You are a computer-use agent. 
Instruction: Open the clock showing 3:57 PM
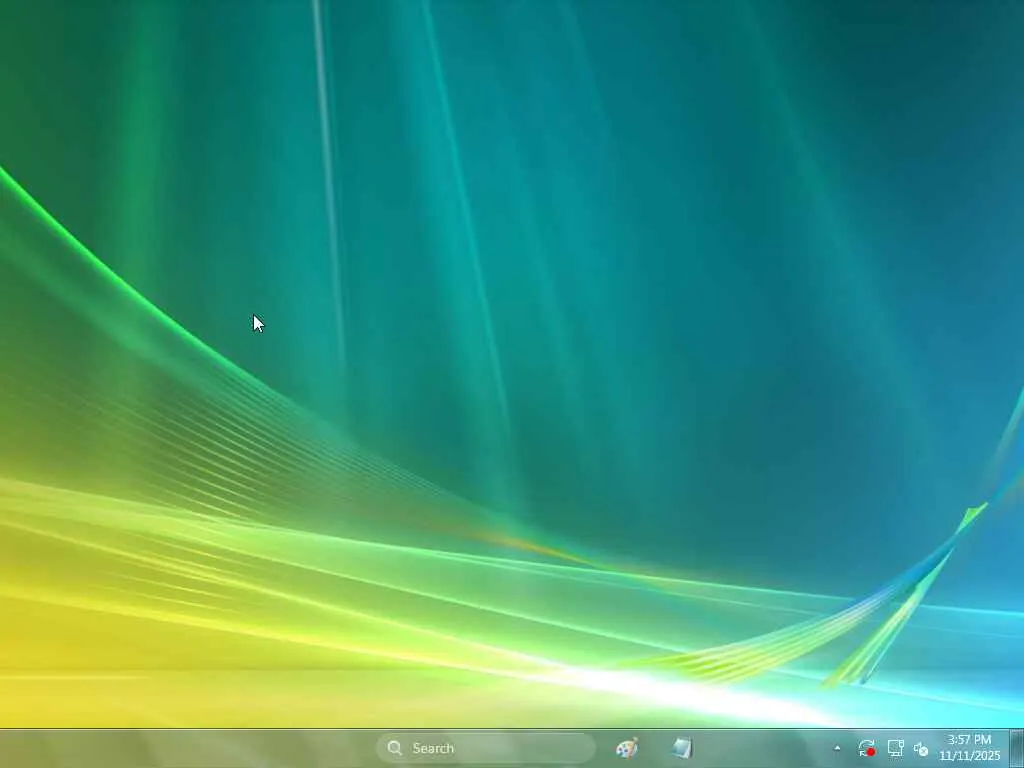(x=970, y=748)
